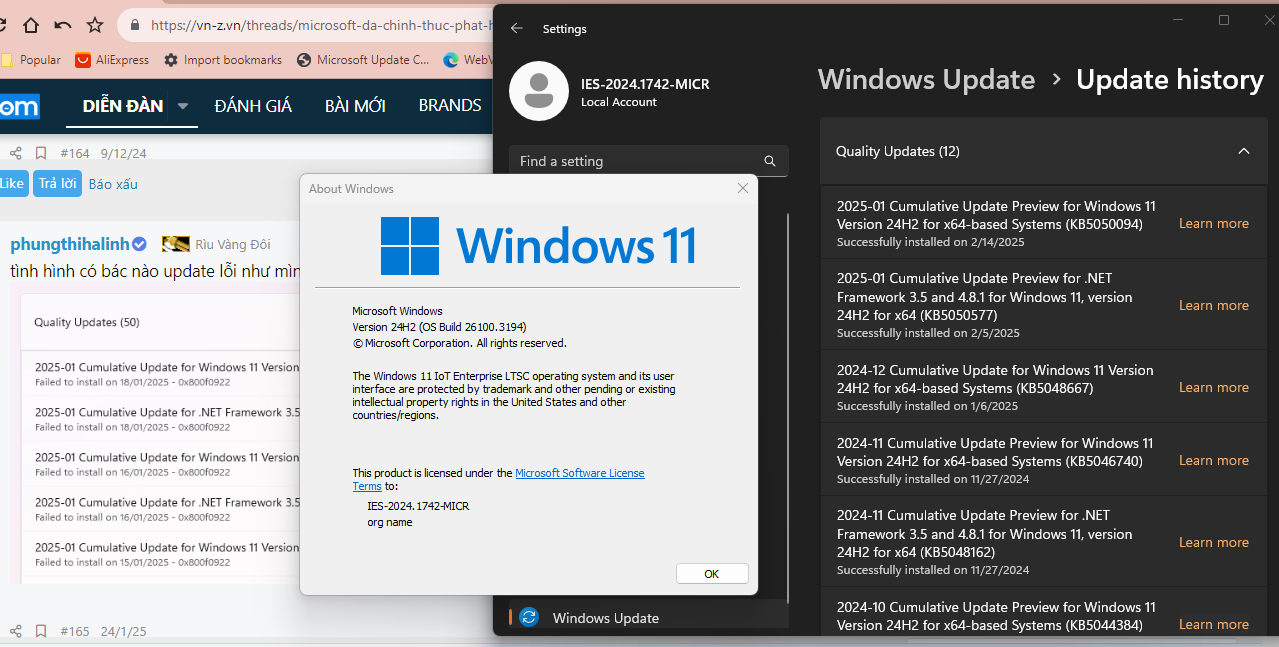This screenshot has width=1279, height=647.
Task: Click Version 24H2 (OS Build 26100.3194) text
Action: [439, 327]
